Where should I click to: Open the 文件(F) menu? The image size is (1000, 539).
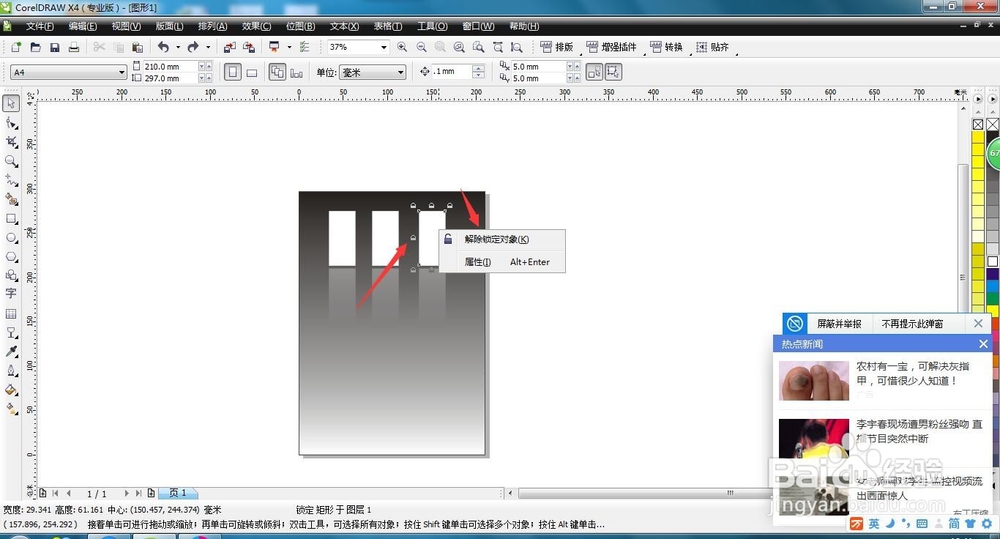point(40,26)
